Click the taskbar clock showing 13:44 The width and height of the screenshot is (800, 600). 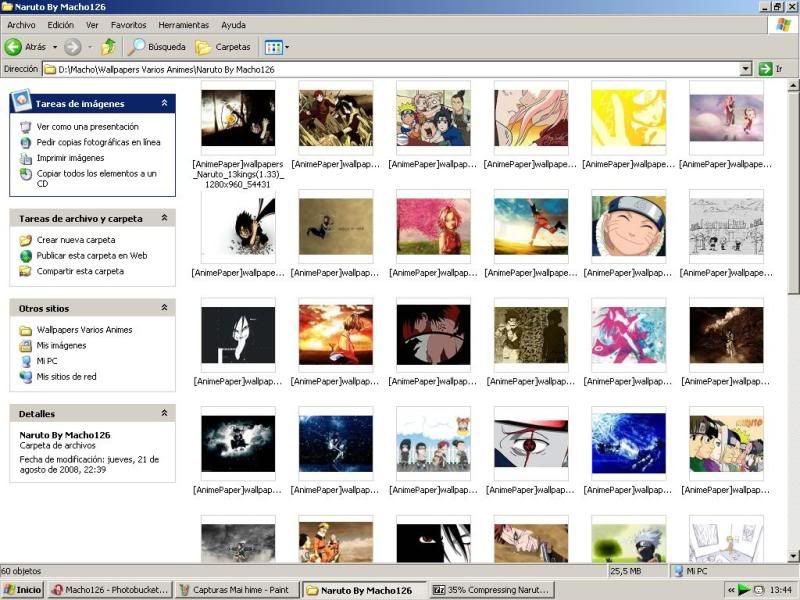click(x=781, y=590)
